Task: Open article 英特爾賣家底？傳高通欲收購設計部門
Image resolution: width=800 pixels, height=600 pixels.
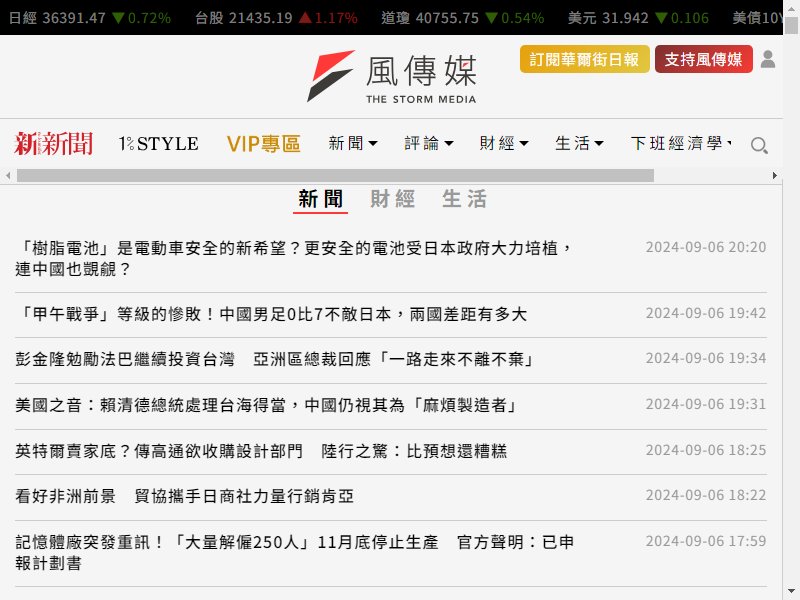Action: (x=261, y=452)
